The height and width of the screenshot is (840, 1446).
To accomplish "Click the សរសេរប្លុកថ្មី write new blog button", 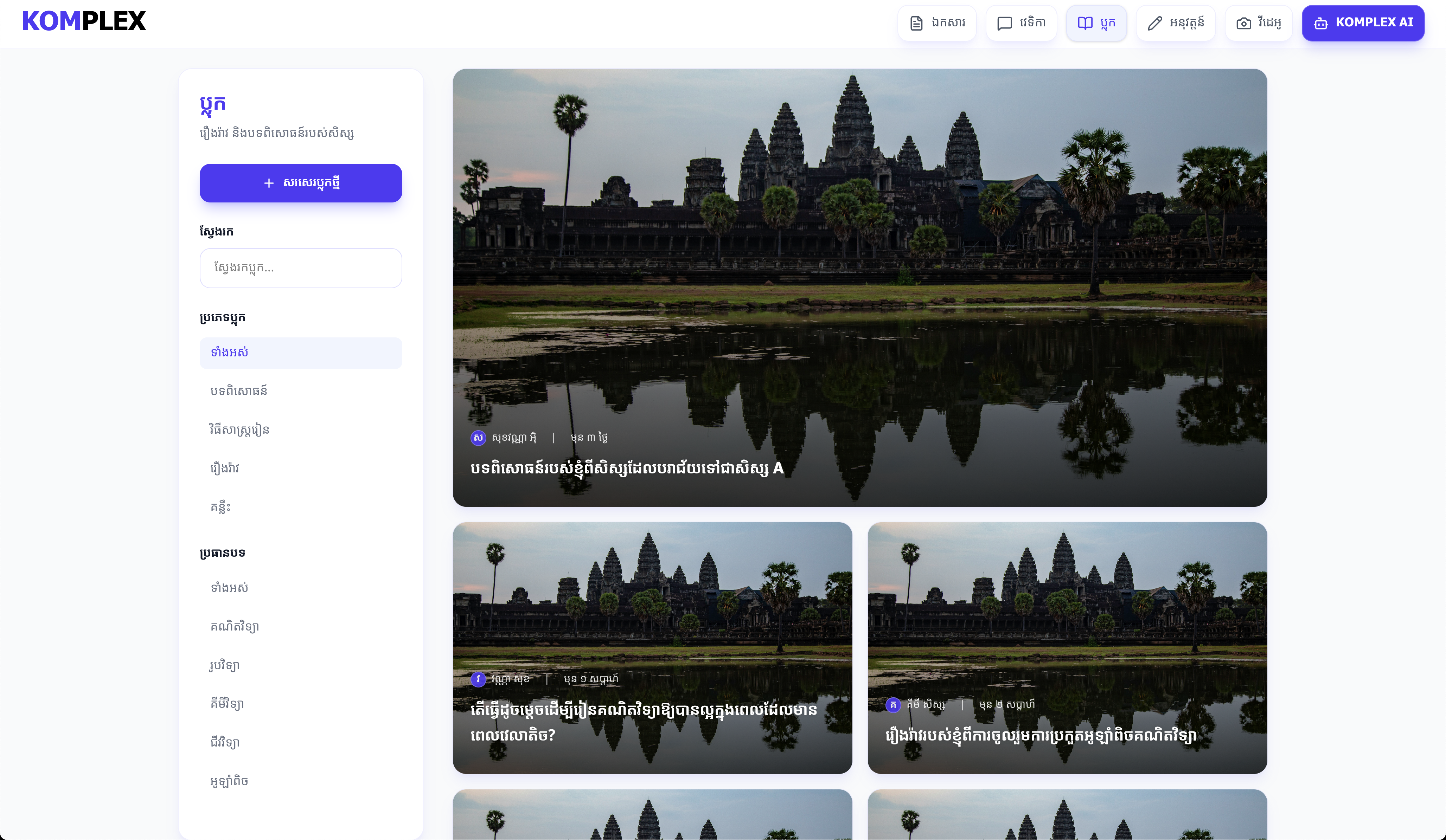I will click(x=301, y=183).
